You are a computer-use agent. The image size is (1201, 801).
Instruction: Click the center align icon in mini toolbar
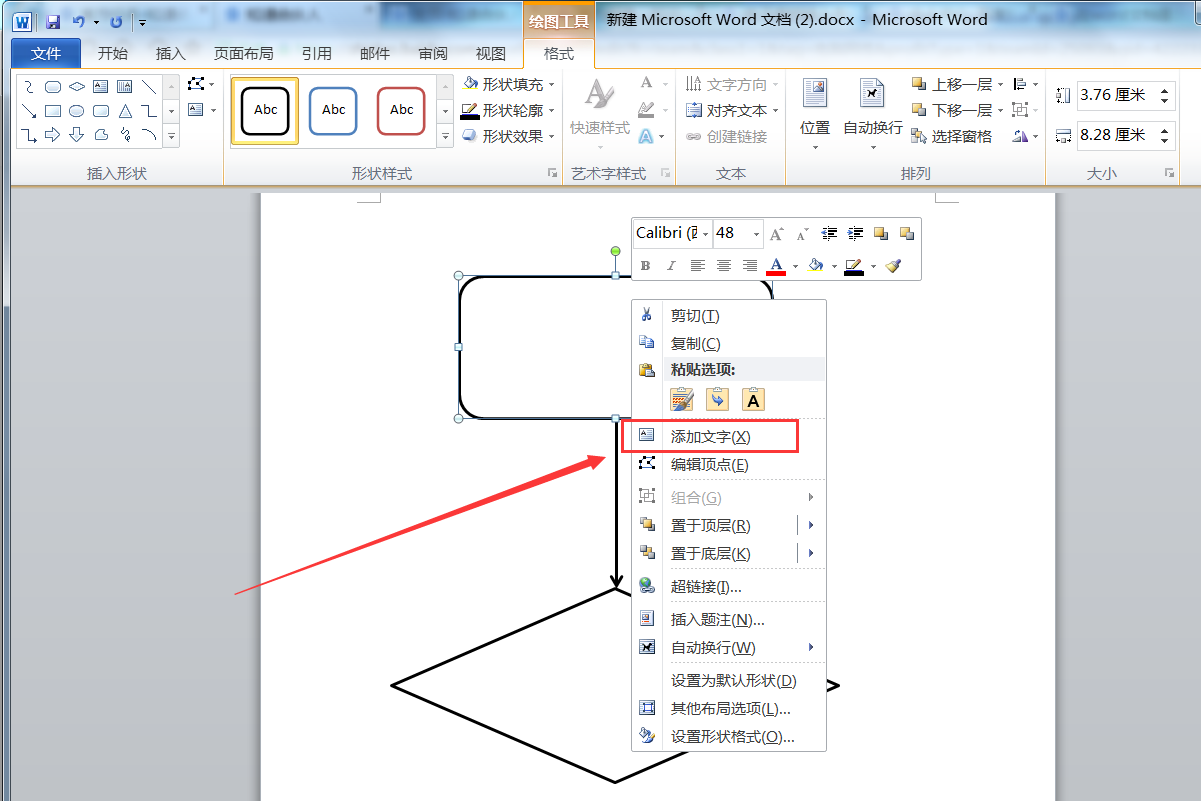pos(723,266)
